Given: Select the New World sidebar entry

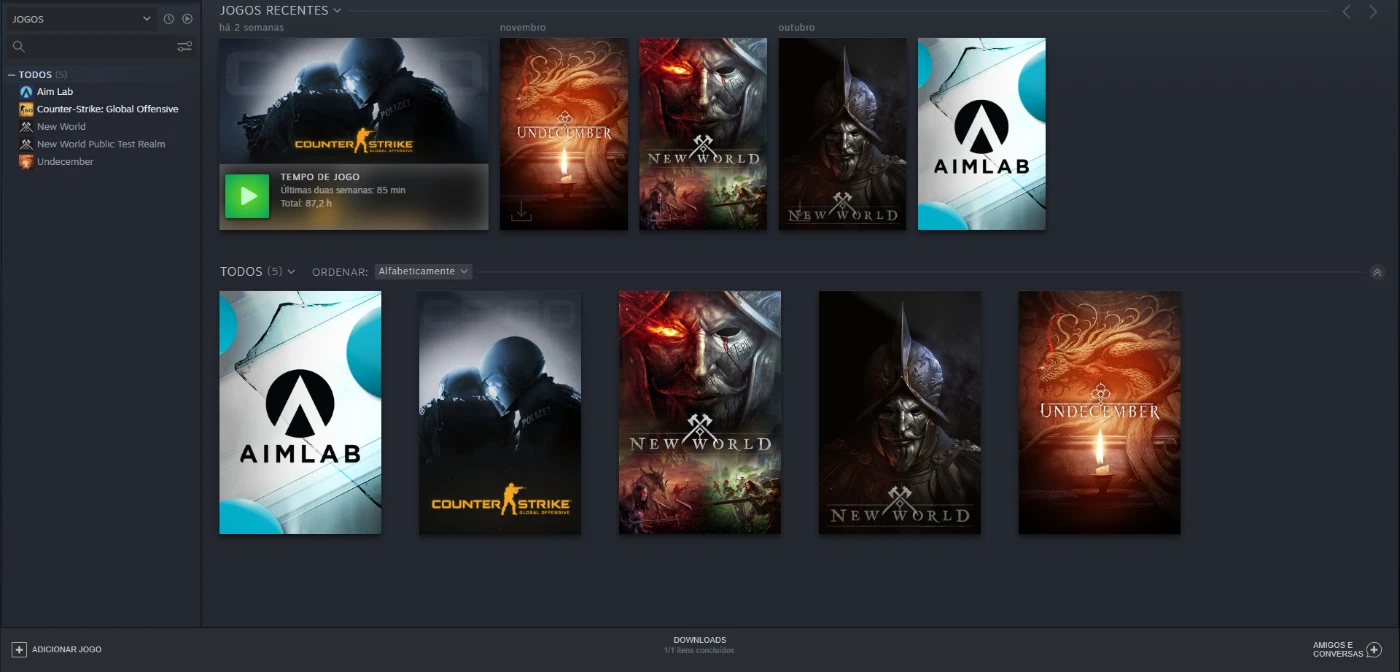Looking at the screenshot, I should click(x=61, y=127).
